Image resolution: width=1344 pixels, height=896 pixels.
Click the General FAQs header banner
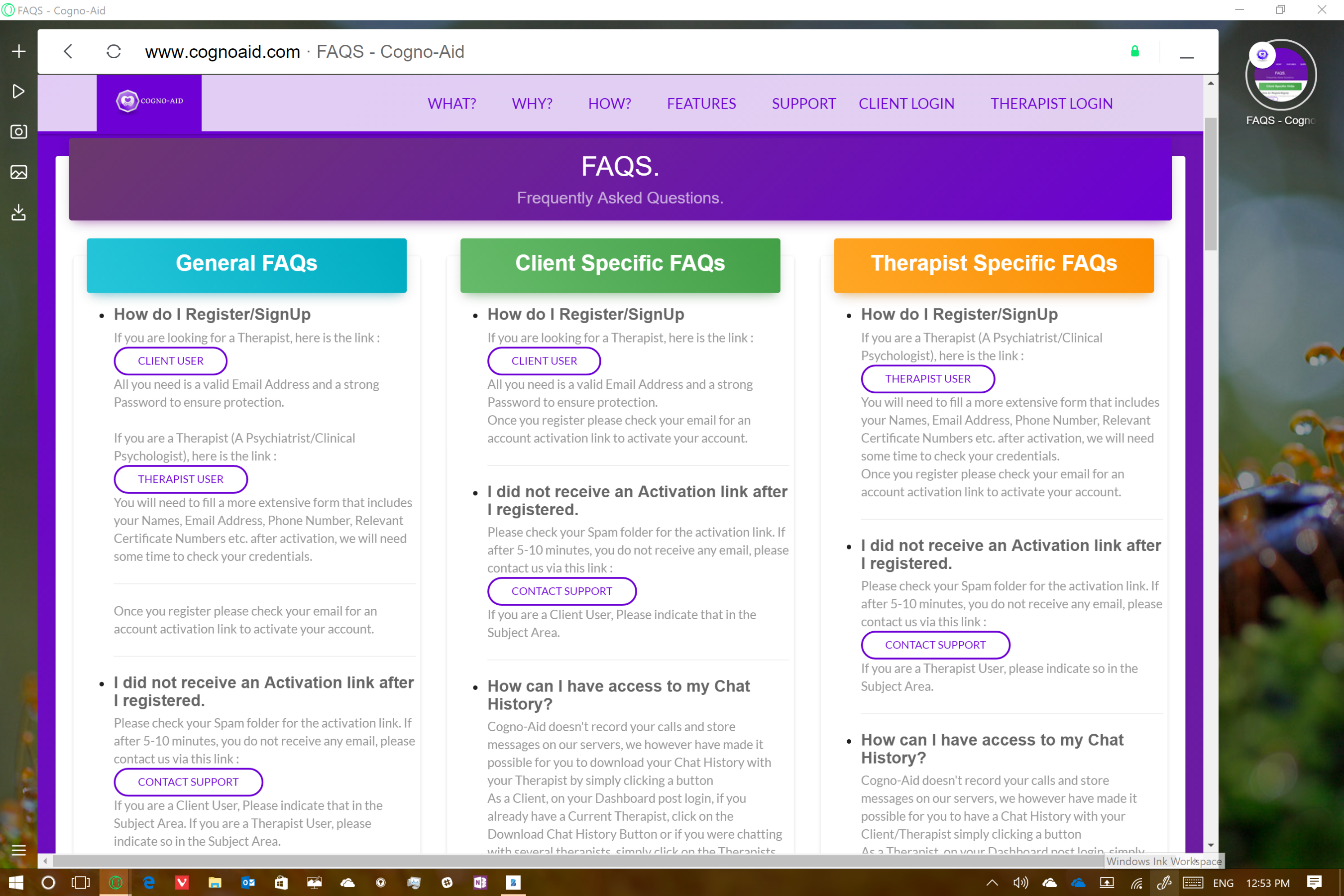point(246,265)
